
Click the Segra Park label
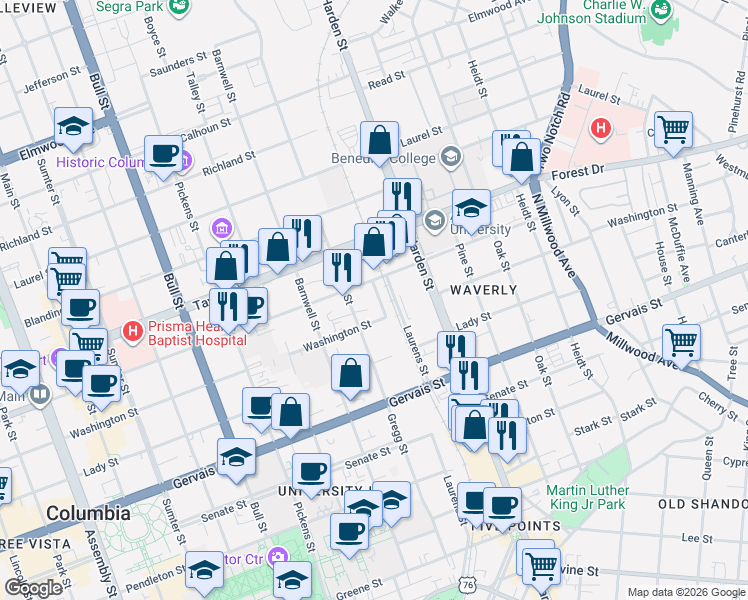[130, 6]
